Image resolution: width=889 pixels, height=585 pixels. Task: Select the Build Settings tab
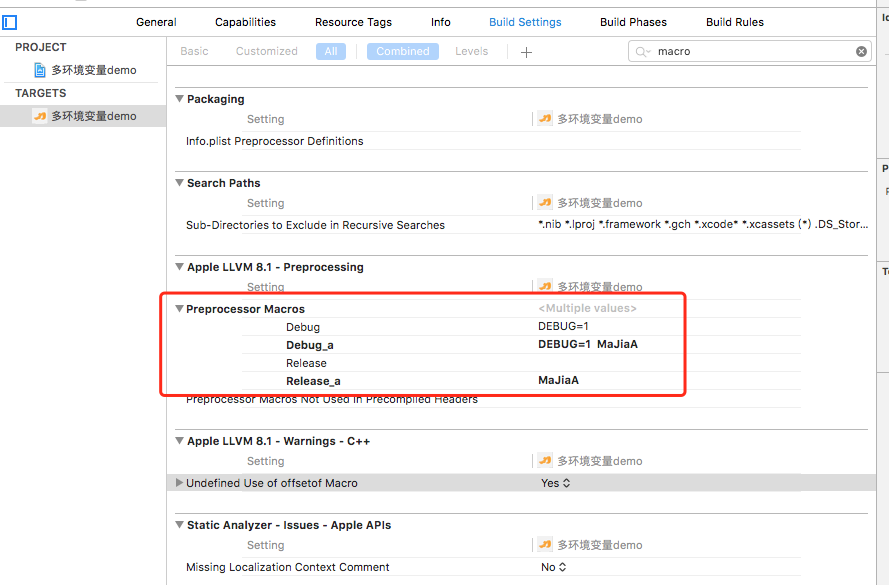[x=525, y=22]
